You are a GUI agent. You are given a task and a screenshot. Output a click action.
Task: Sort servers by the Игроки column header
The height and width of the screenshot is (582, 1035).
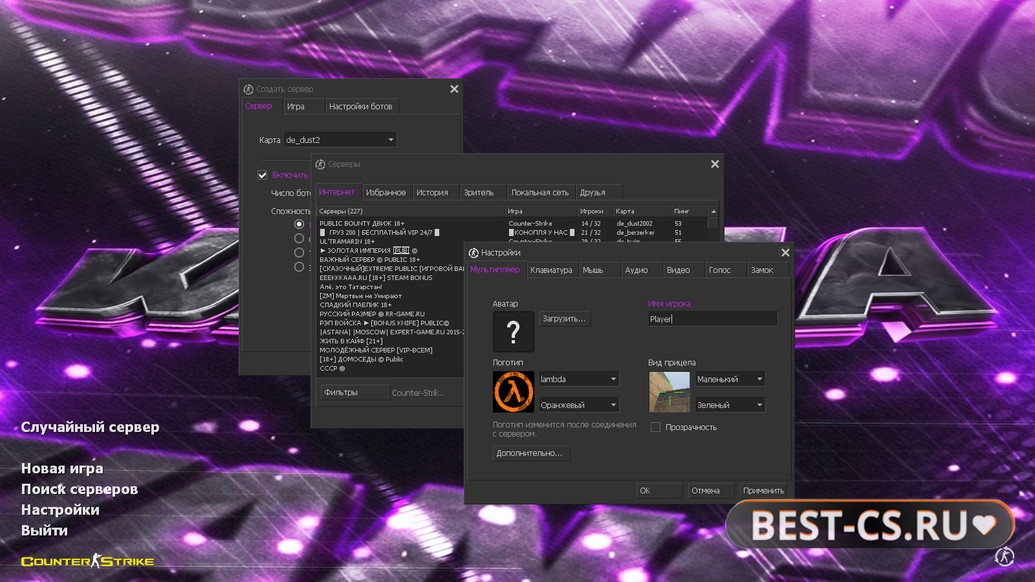(595, 211)
